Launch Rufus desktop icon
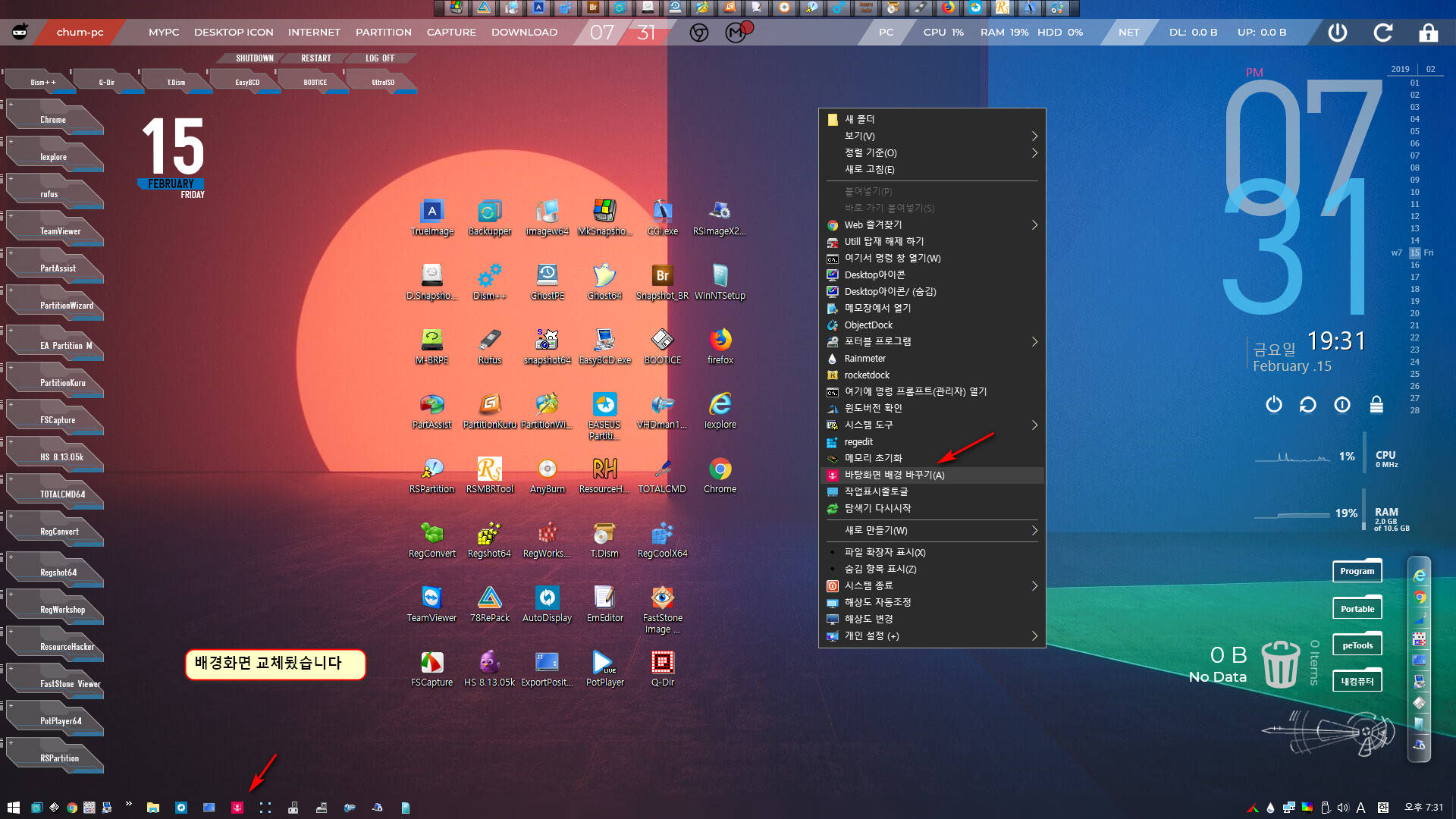The height and width of the screenshot is (819, 1456). [489, 347]
